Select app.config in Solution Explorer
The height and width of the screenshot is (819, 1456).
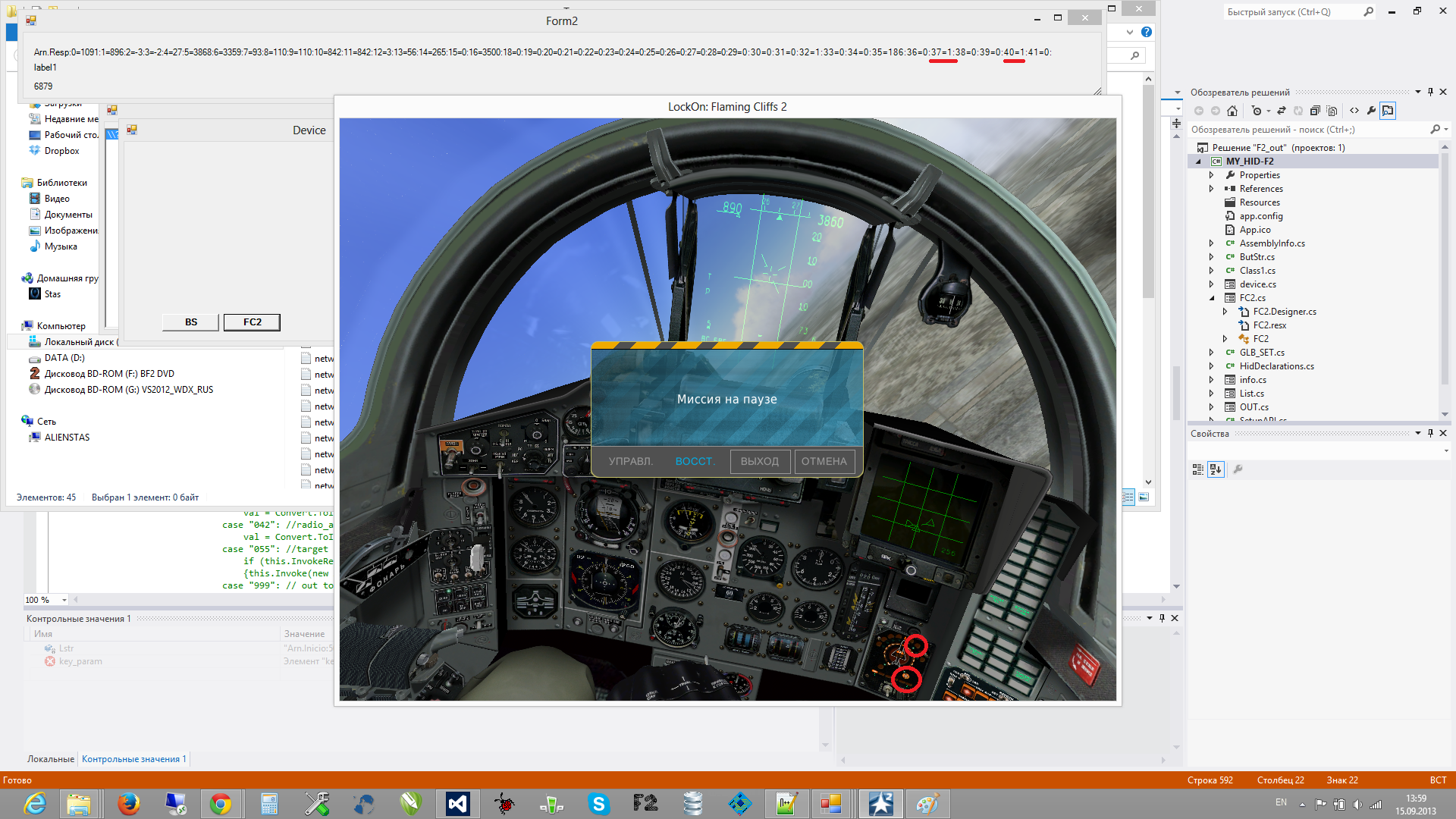click(1261, 216)
